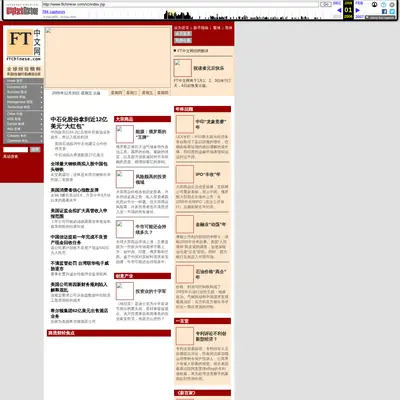Expand the Comment sidebar submenu arrow
The width and height of the screenshot is (400, 400).
tap(41, 141)
